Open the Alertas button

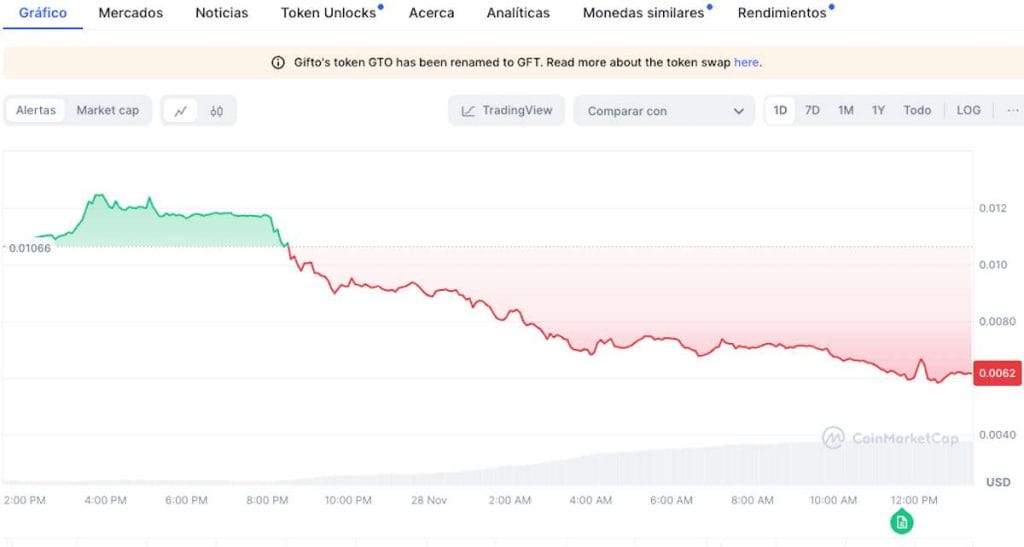[x=36, y=110]
